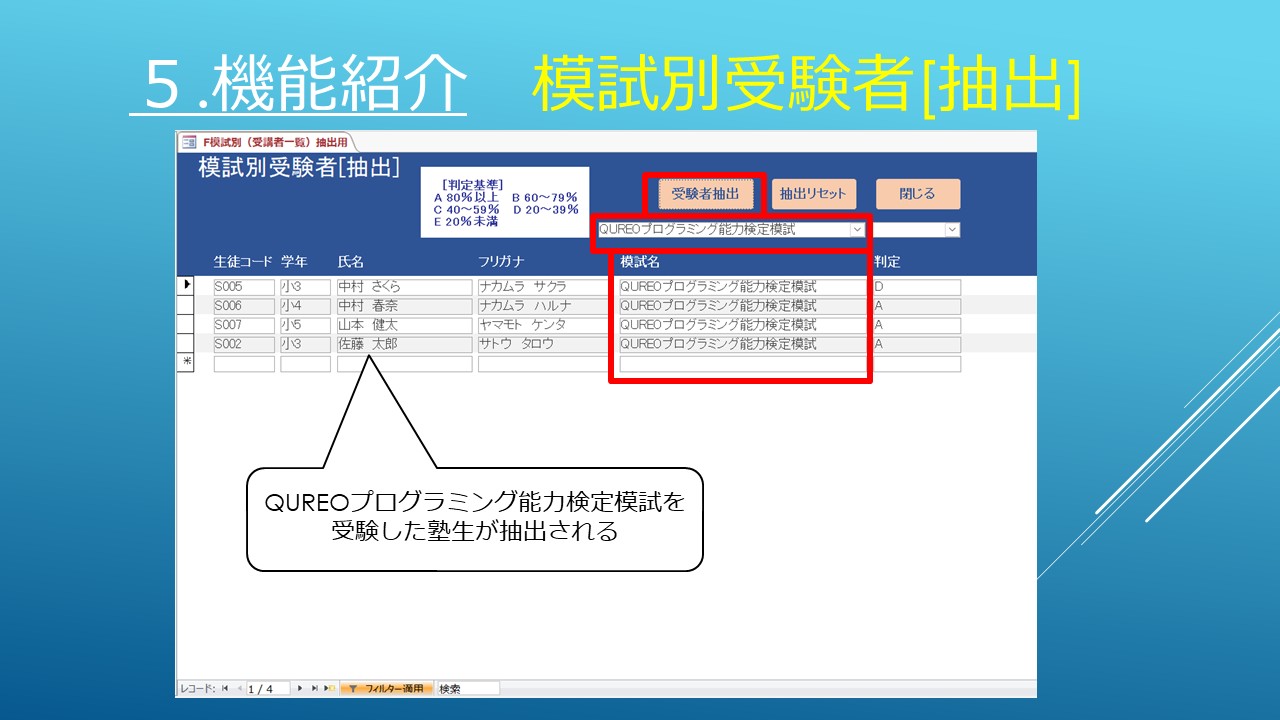1280x720 pixels.
Task: Select the name field 山本 健太
Action: (x=404, y=325)
